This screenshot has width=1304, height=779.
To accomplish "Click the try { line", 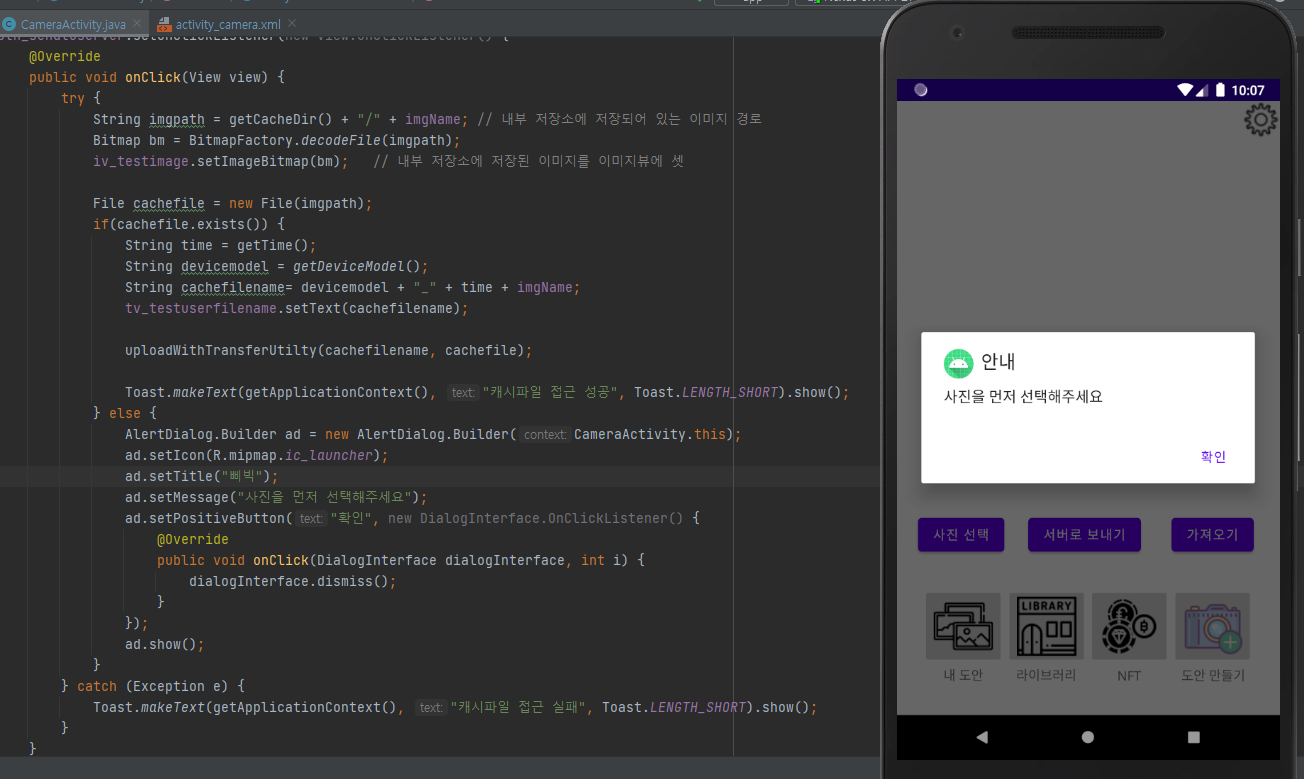I will [x=81, y=98].
